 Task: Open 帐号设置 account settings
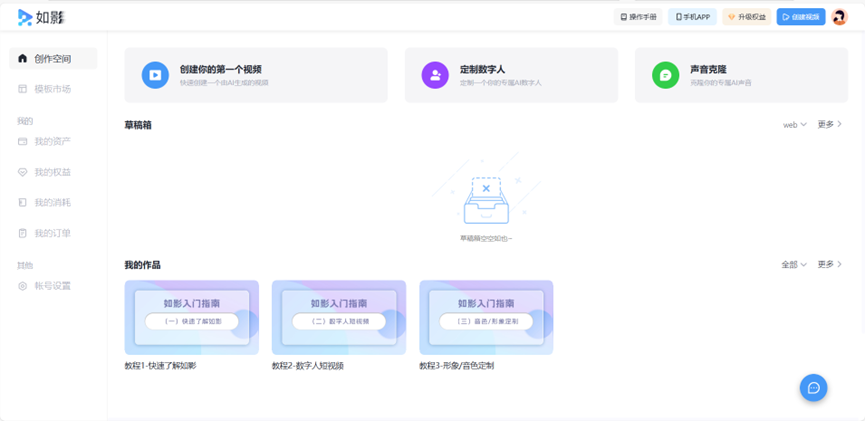(x=52, y=286)
